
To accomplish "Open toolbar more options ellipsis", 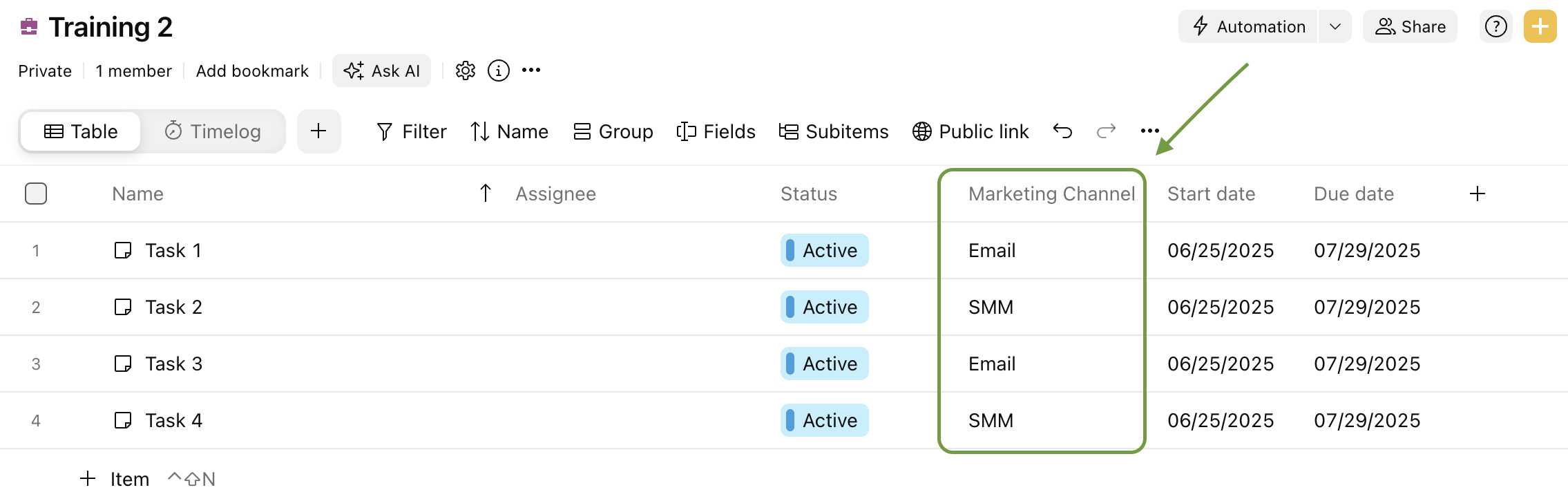I will click(1150, 131).
